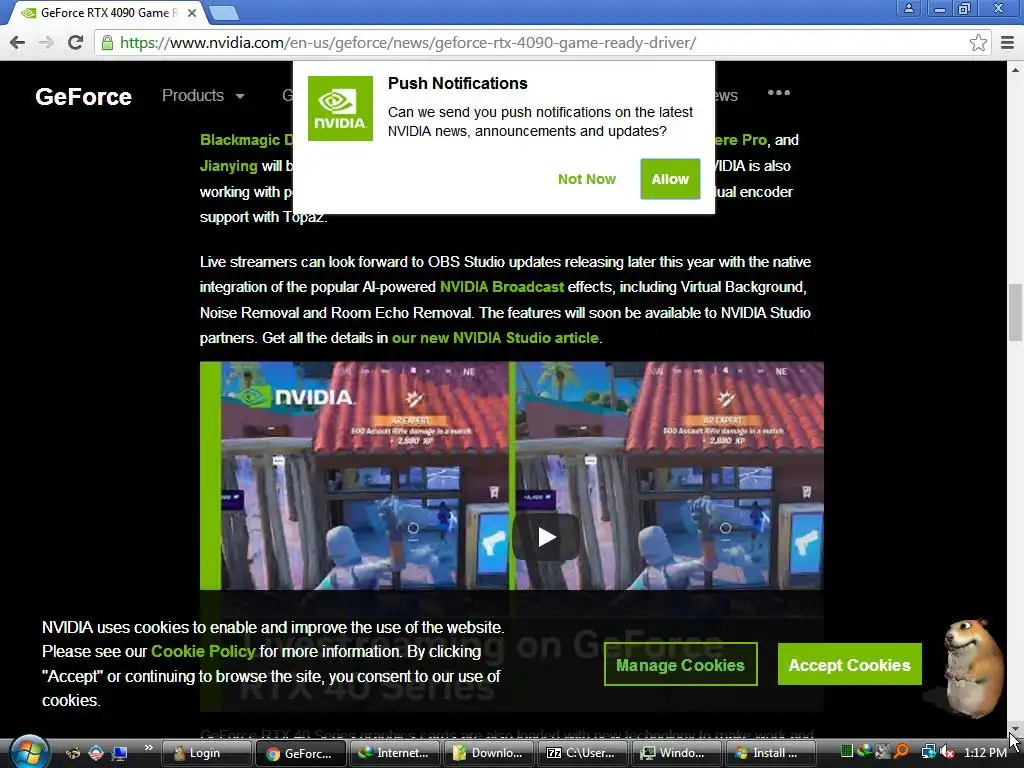Open the Blackmagic link in the article
The height and width of the screenshot is (768, 1024).
(246, 140)
